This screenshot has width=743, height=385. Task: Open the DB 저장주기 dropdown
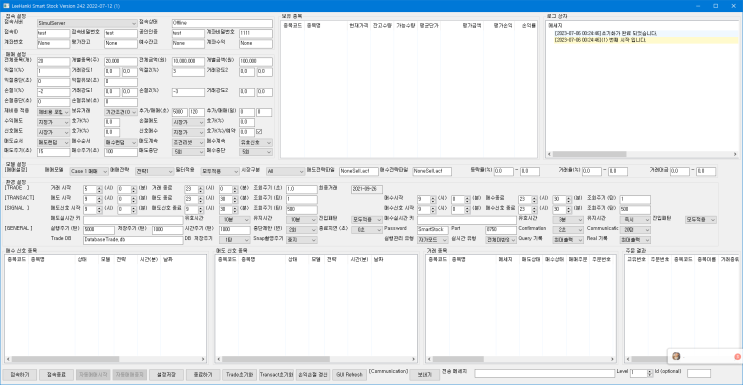[235, 240]
